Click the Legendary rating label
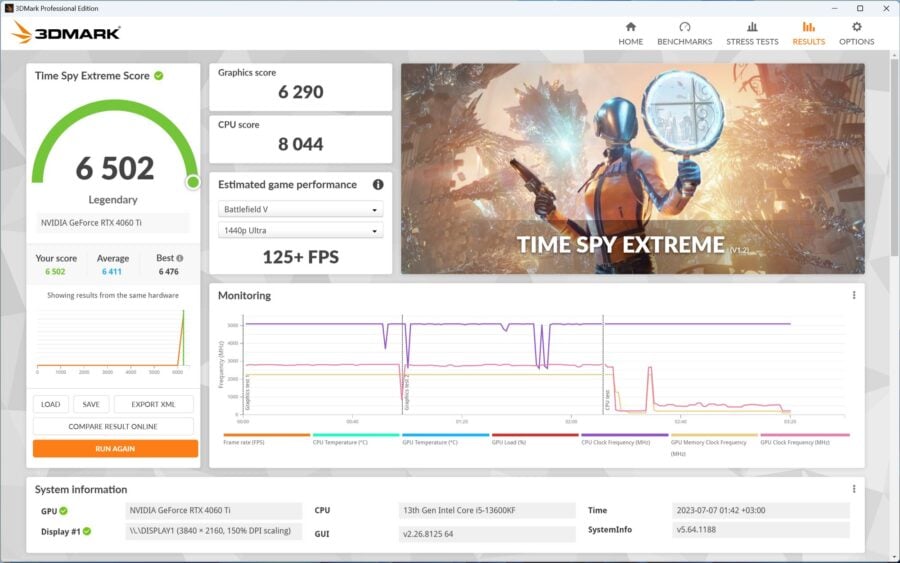Viewport: 900px width, 563px height. click(x=113, y=200)
